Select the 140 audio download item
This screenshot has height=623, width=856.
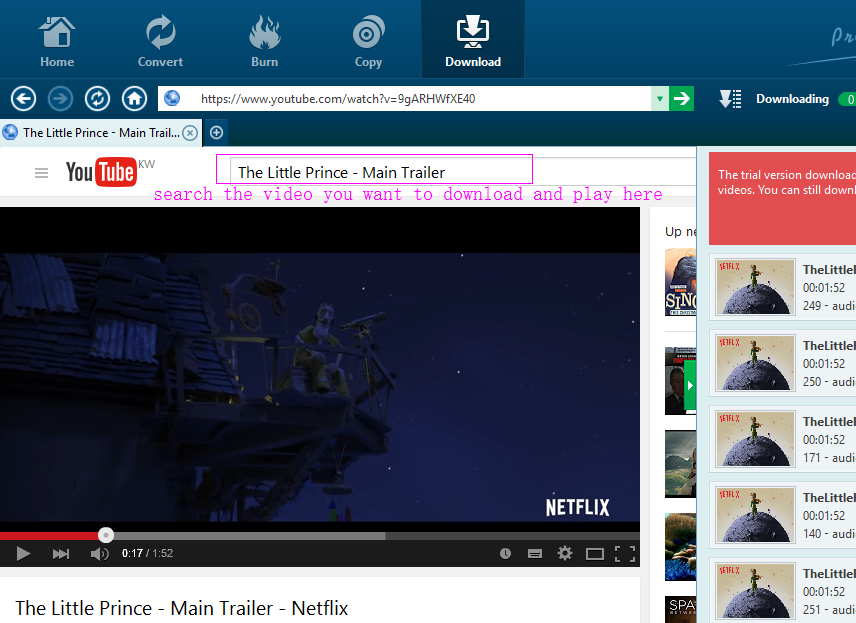782,515
